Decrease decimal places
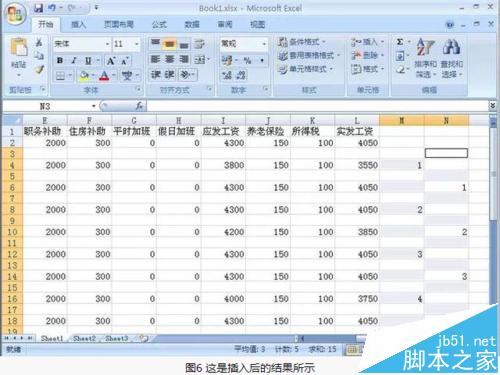The width and height of the screenshot is (500, 375). tap(241, 75)
